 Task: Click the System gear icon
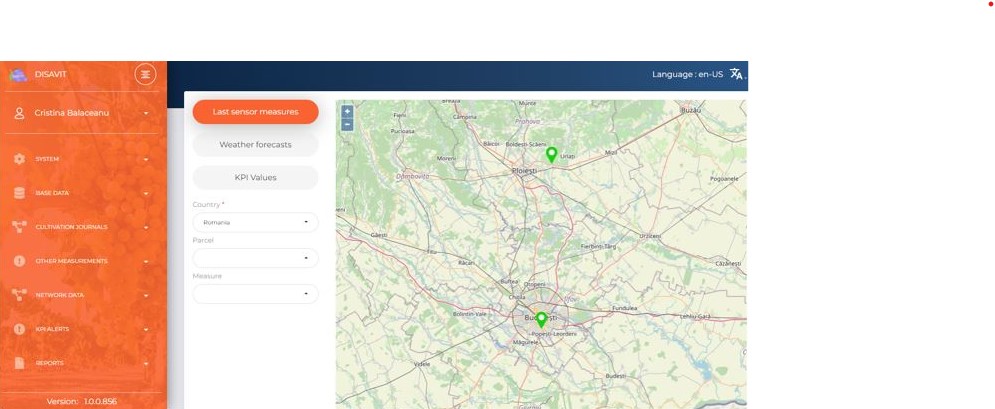(20, 159)
